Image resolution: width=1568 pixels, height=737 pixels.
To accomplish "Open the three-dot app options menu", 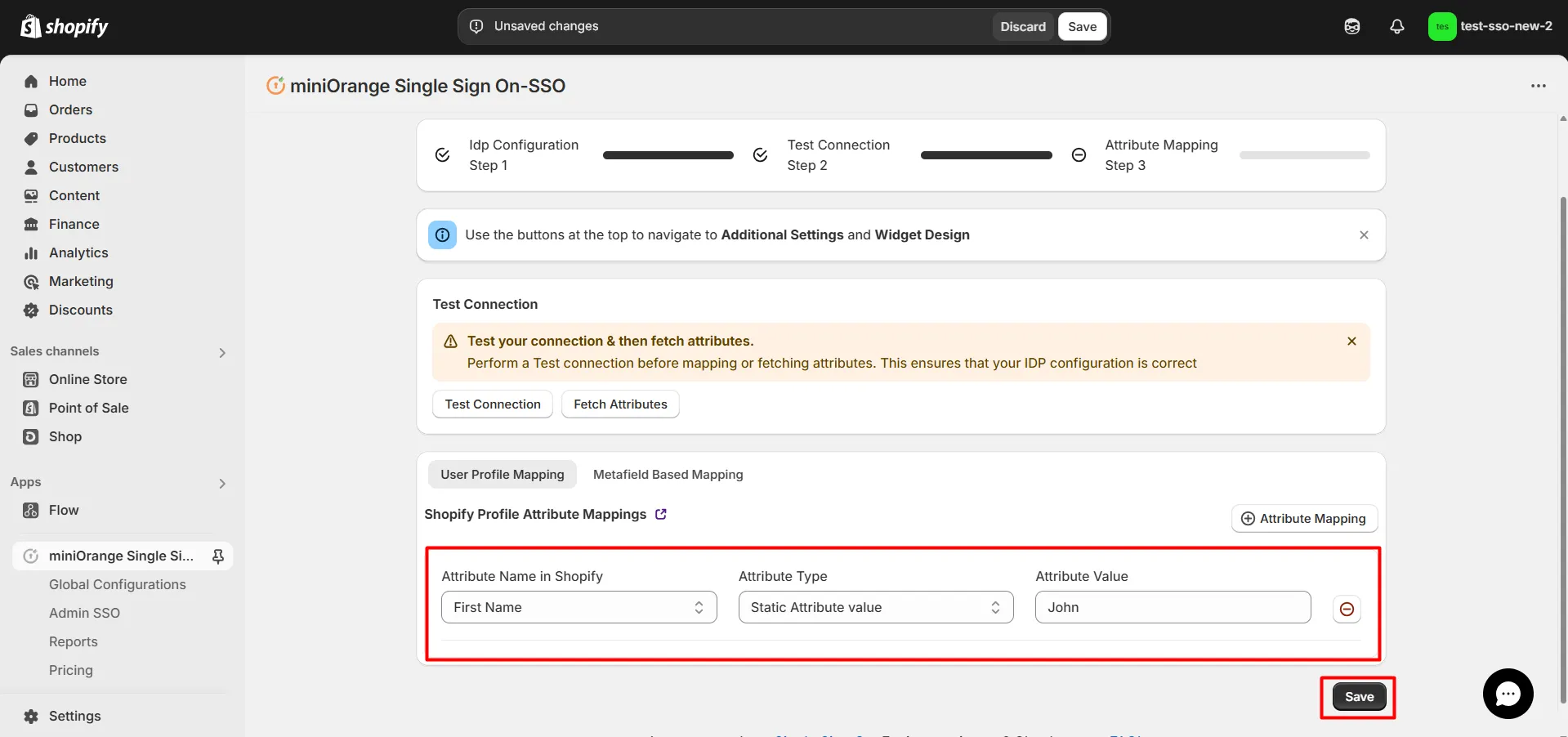I will pos(1539,86).
